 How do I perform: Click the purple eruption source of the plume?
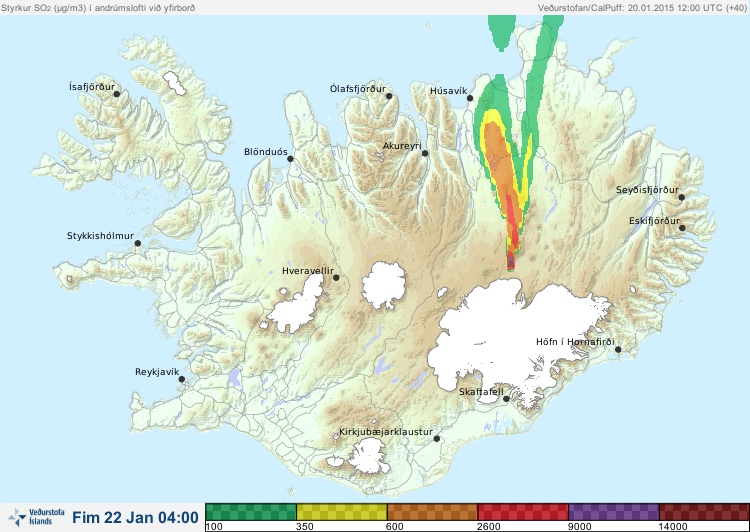click(x=510, y=262)
